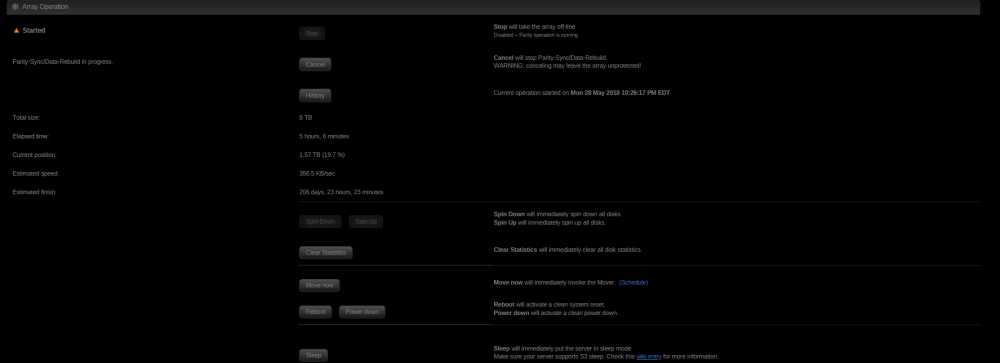Open the Mover Schedule link
Image resolution: width=1000 pixels, height=363 pixels.
coord(633,283)
